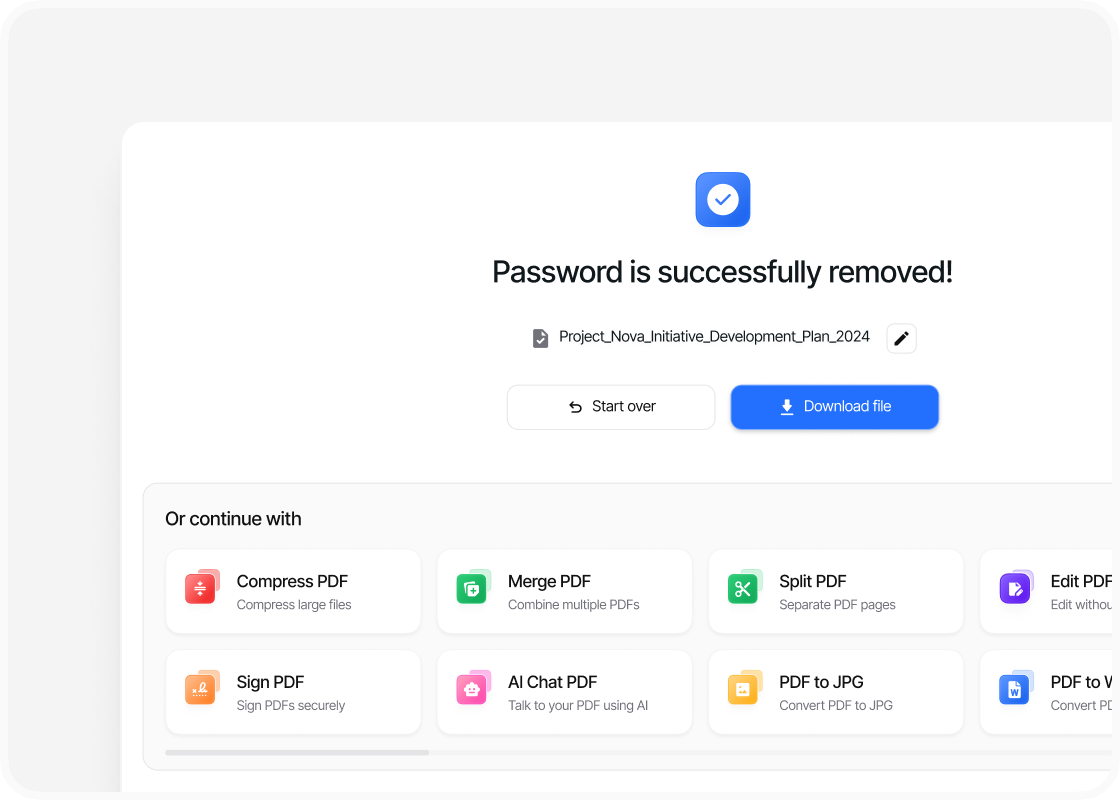Open the Merge PDF tool card

564,591
